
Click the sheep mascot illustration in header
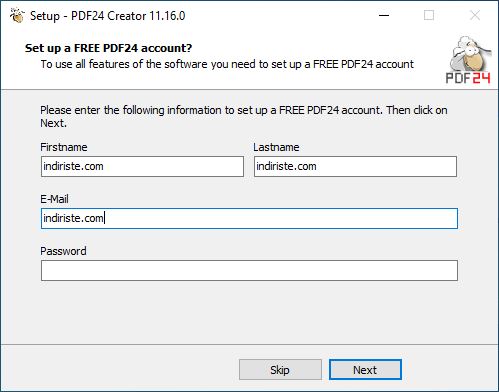click(471, 53)
